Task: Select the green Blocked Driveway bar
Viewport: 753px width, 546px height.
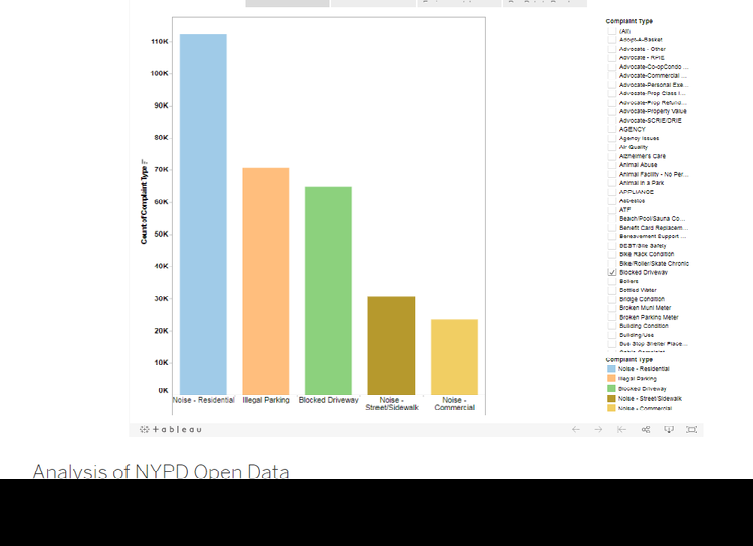Action: pyautogui.click(x=328, y=290)
